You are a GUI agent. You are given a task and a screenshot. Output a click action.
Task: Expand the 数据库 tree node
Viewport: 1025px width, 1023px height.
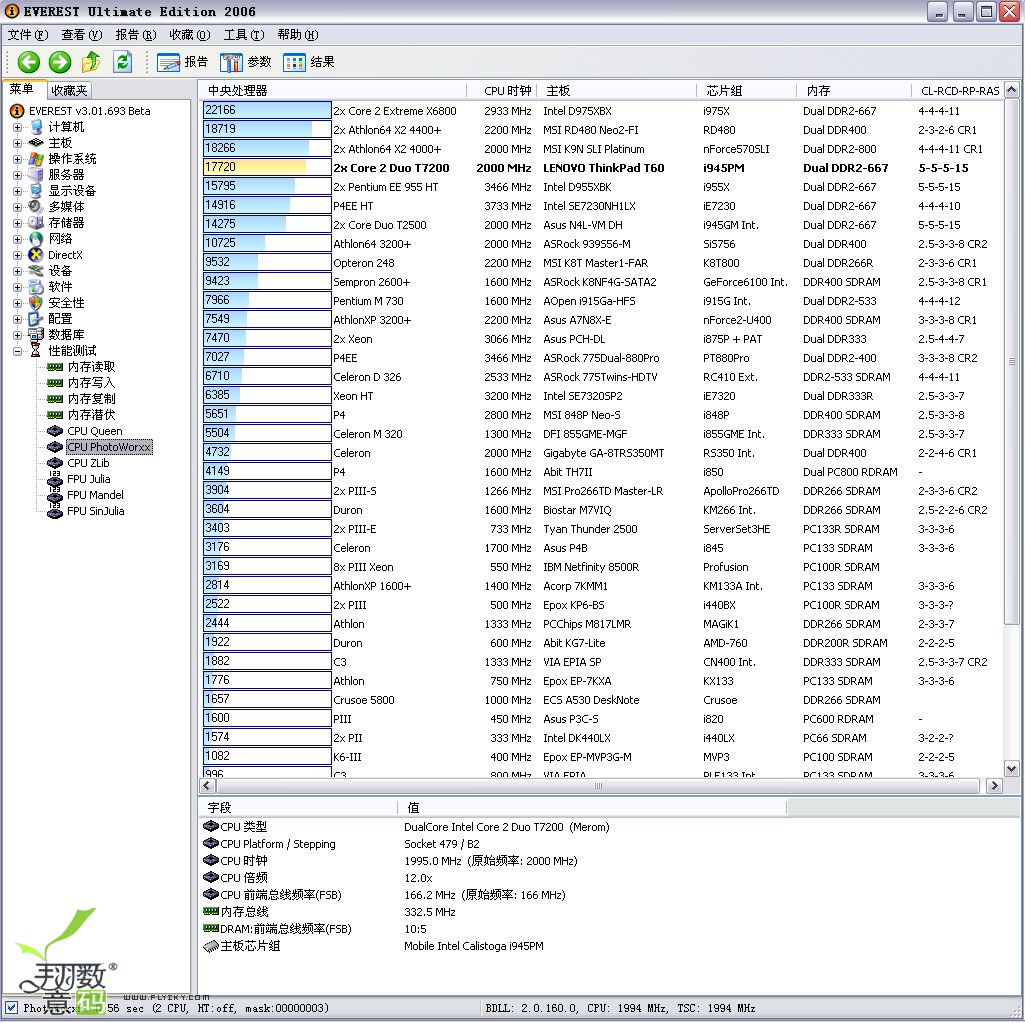pyautogui.click(x=17, y=335)
